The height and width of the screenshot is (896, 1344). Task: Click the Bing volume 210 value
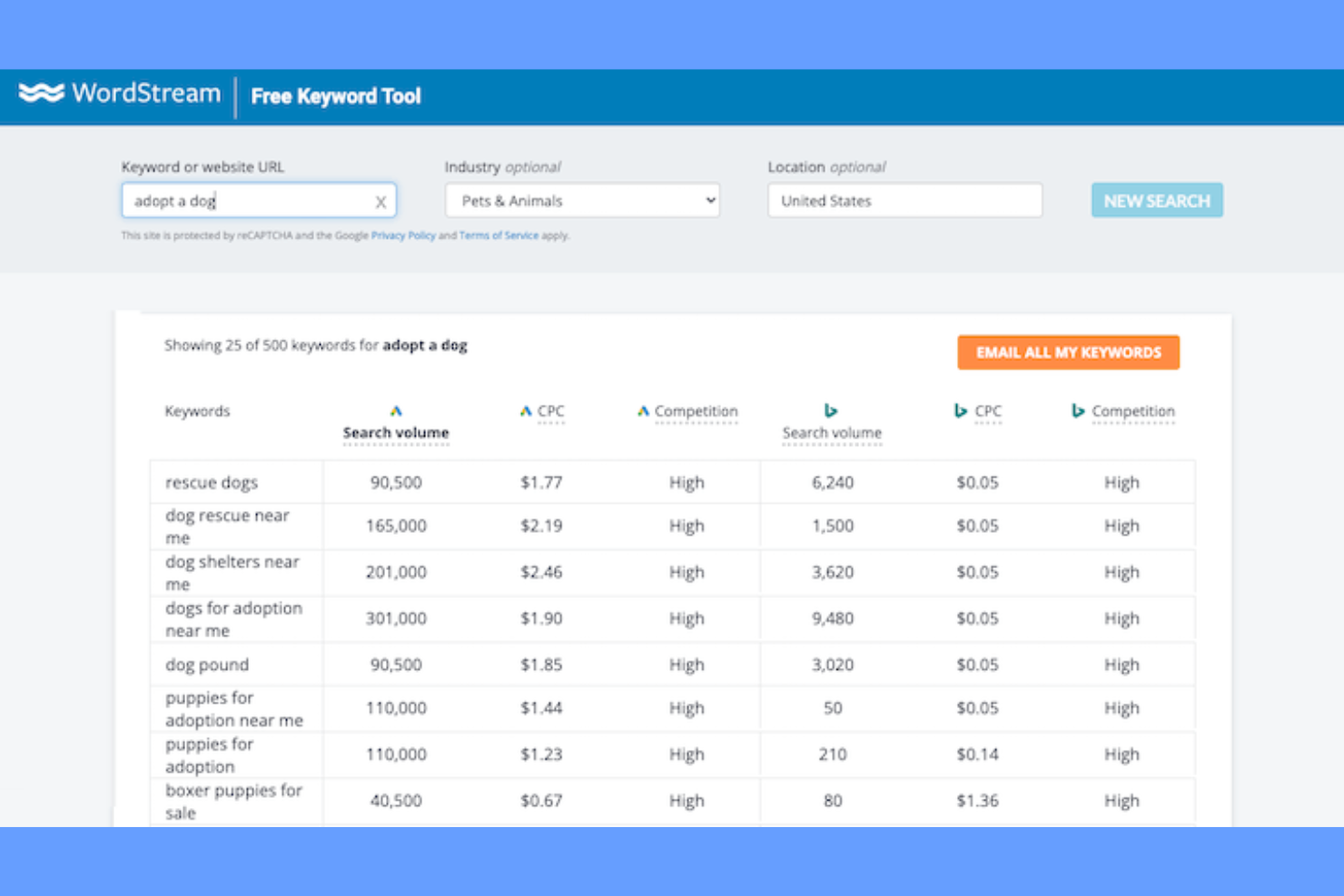pyautogui.click(x=833, y=754)
